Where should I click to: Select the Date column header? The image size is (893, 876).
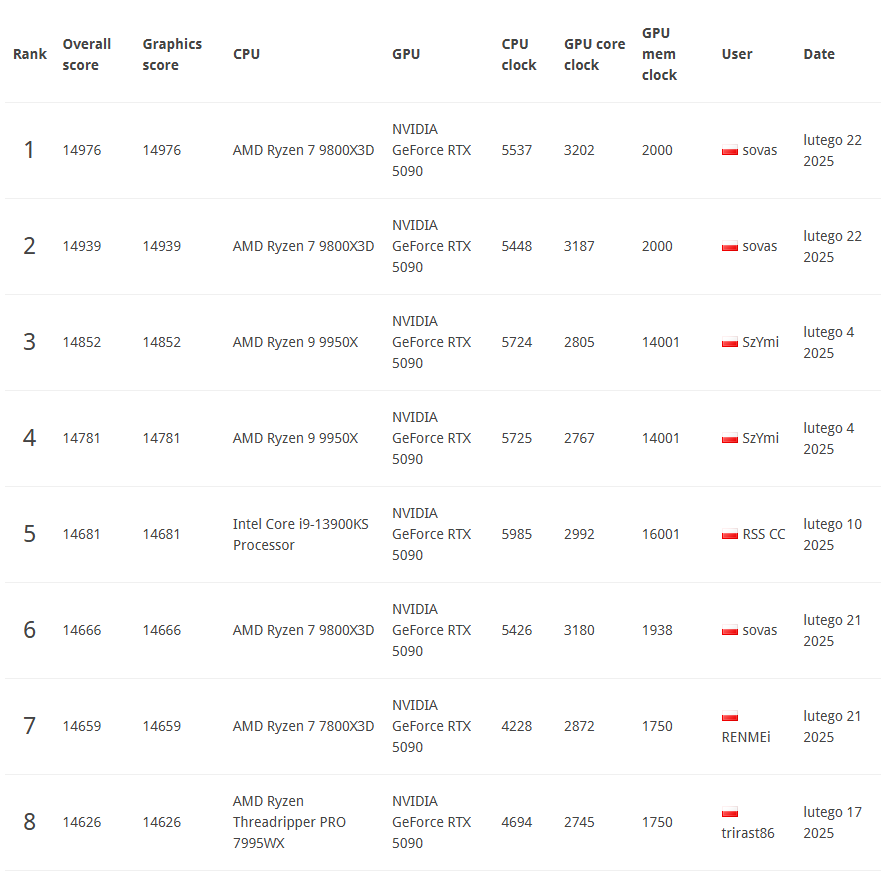(818, 54)
